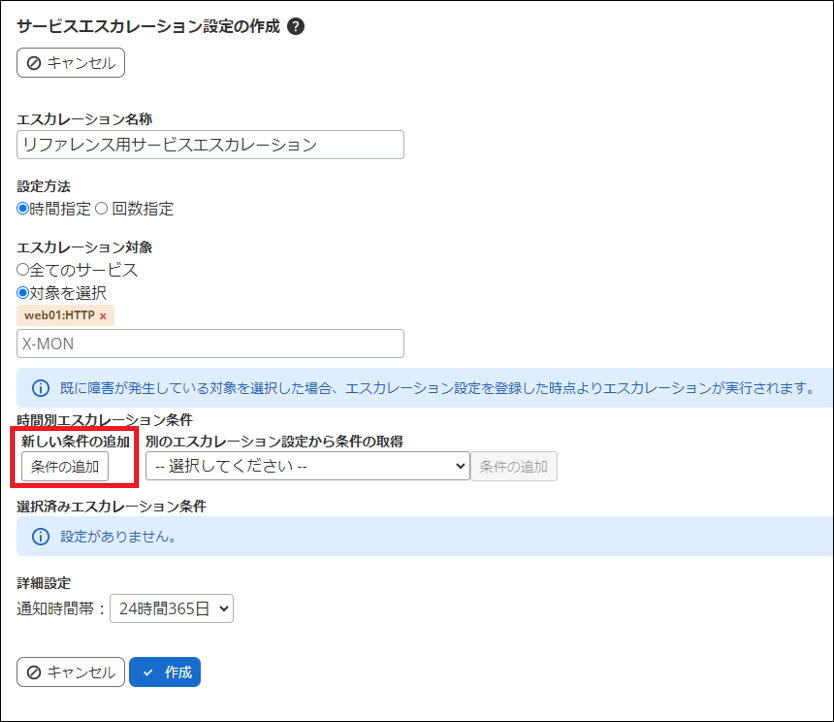
Task: Click the checkmark icon on the 作成 button
Action: [148, 672]
